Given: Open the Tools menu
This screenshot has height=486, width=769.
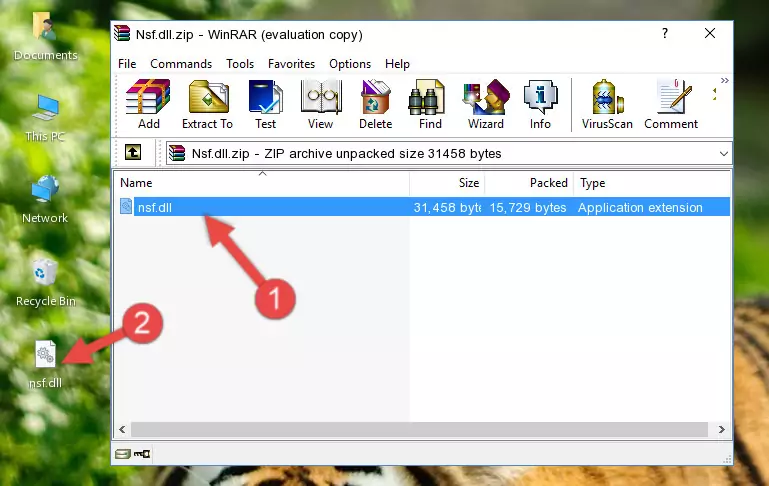Looking at the screenshot, I should click(240, 64).
